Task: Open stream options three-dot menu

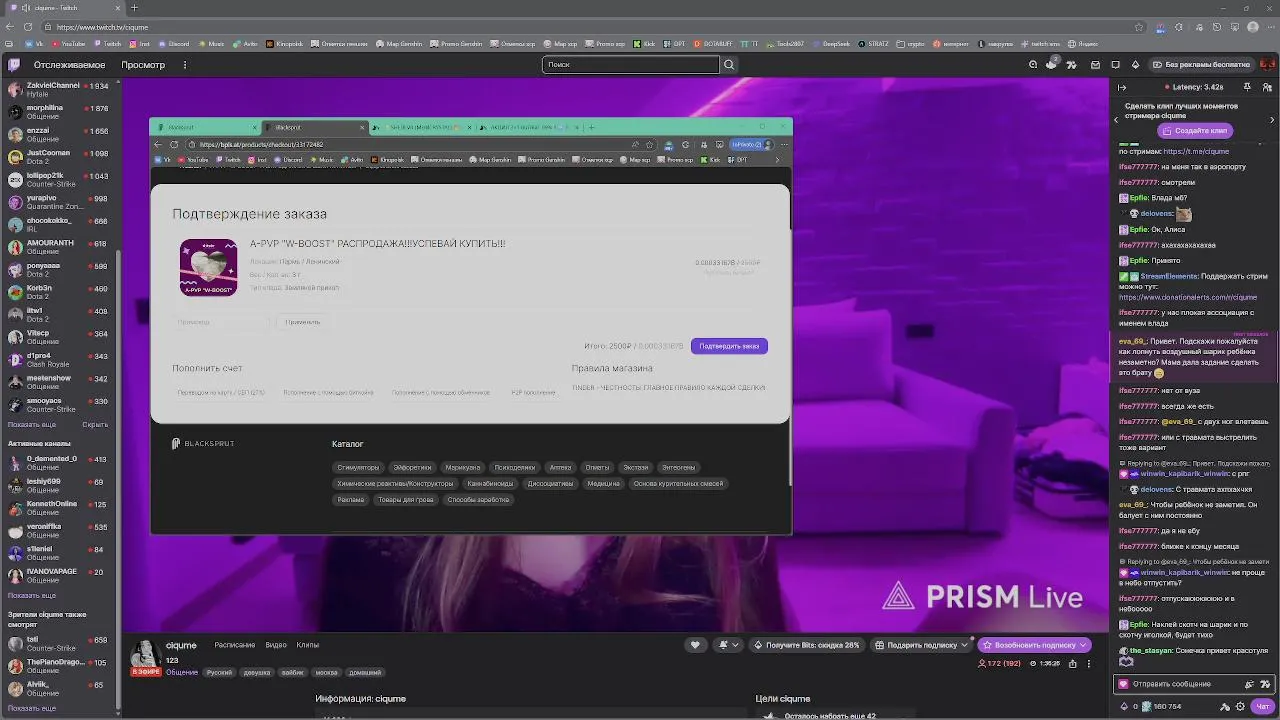Action: coord(1088,663)
